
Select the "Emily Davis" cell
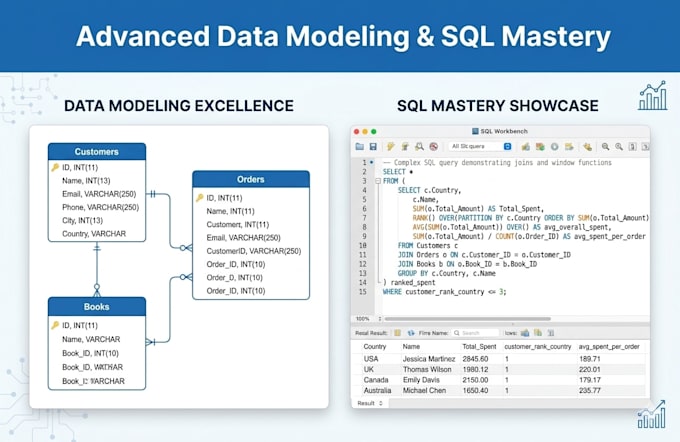421,380
